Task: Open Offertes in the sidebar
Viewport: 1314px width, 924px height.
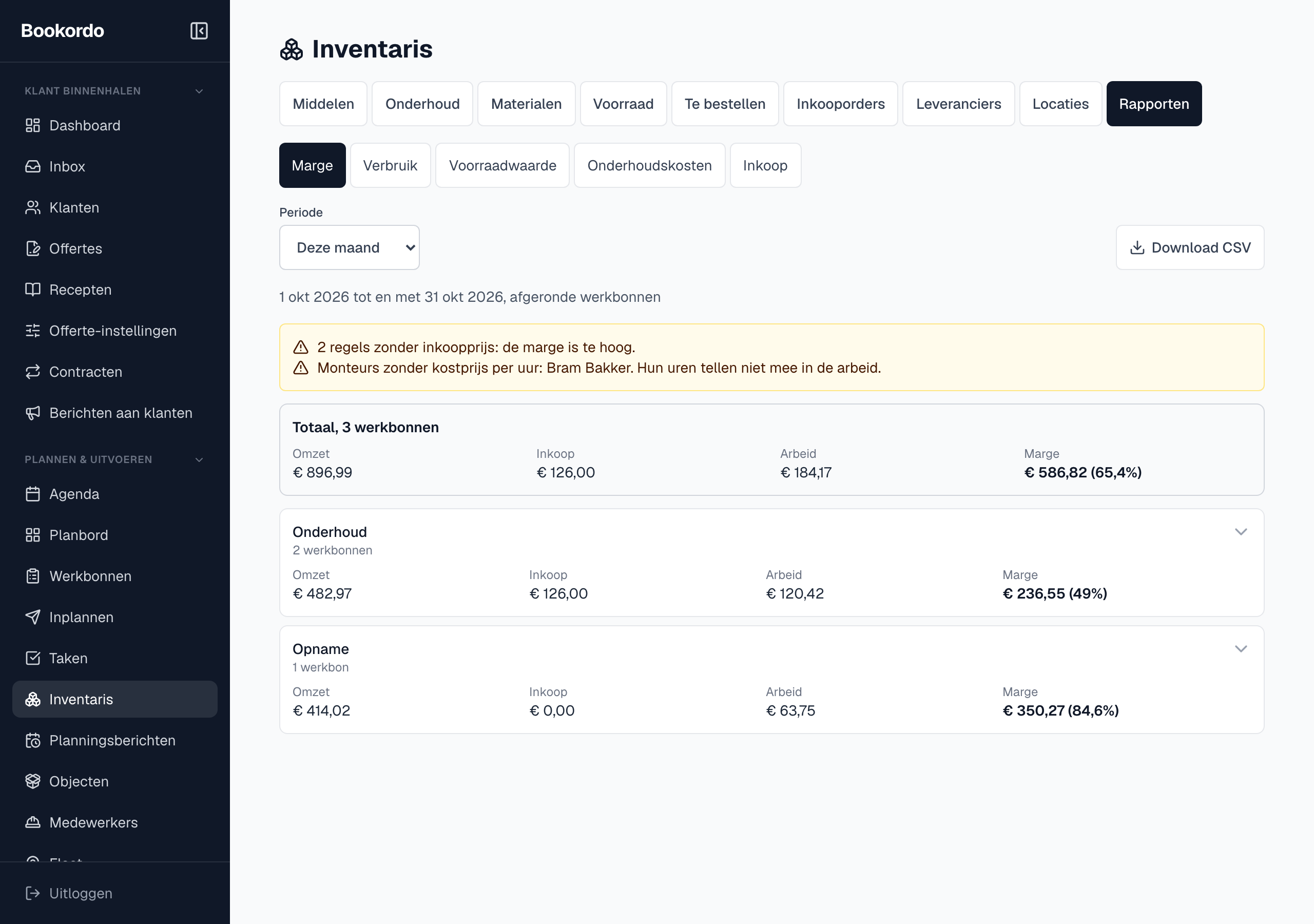Action: (115, 248)
